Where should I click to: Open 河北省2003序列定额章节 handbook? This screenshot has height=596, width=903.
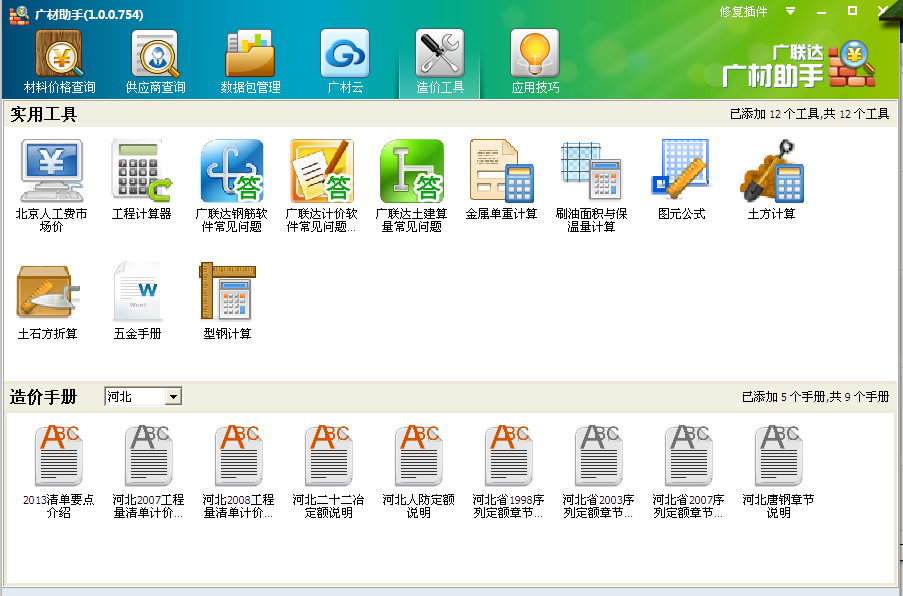598,472
